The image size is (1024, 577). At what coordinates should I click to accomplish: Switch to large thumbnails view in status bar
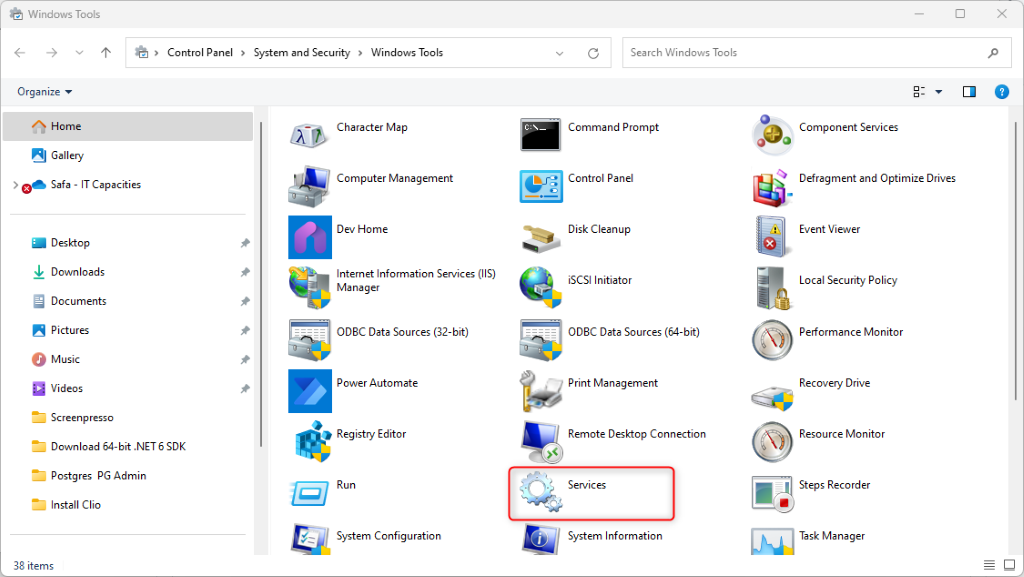[x=1010, y=565]
